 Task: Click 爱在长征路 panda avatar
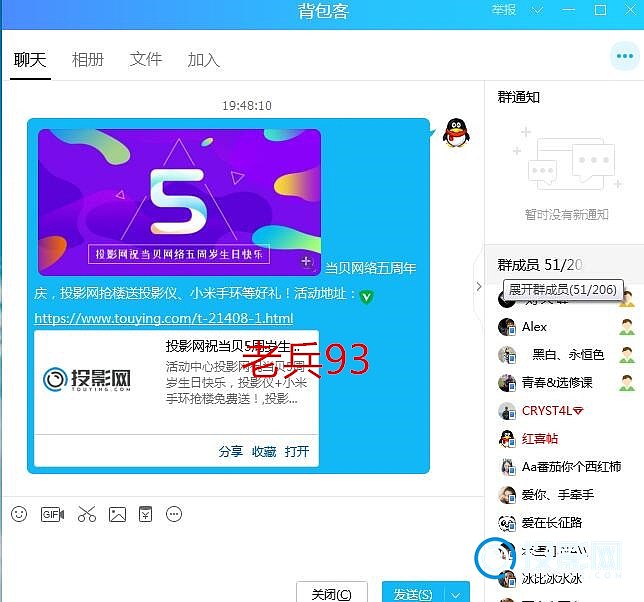(x=506, y=523)
